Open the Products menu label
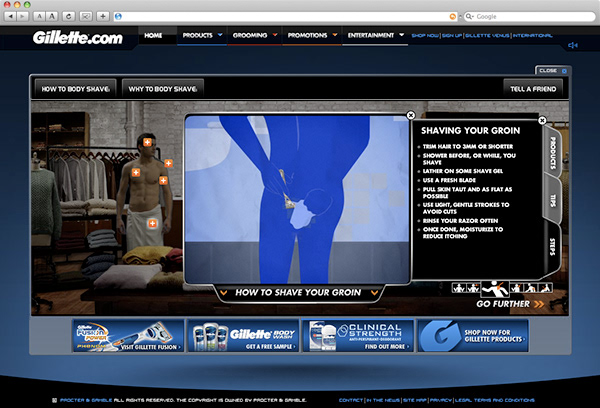The image size is (600, 408). click(197, 35)
